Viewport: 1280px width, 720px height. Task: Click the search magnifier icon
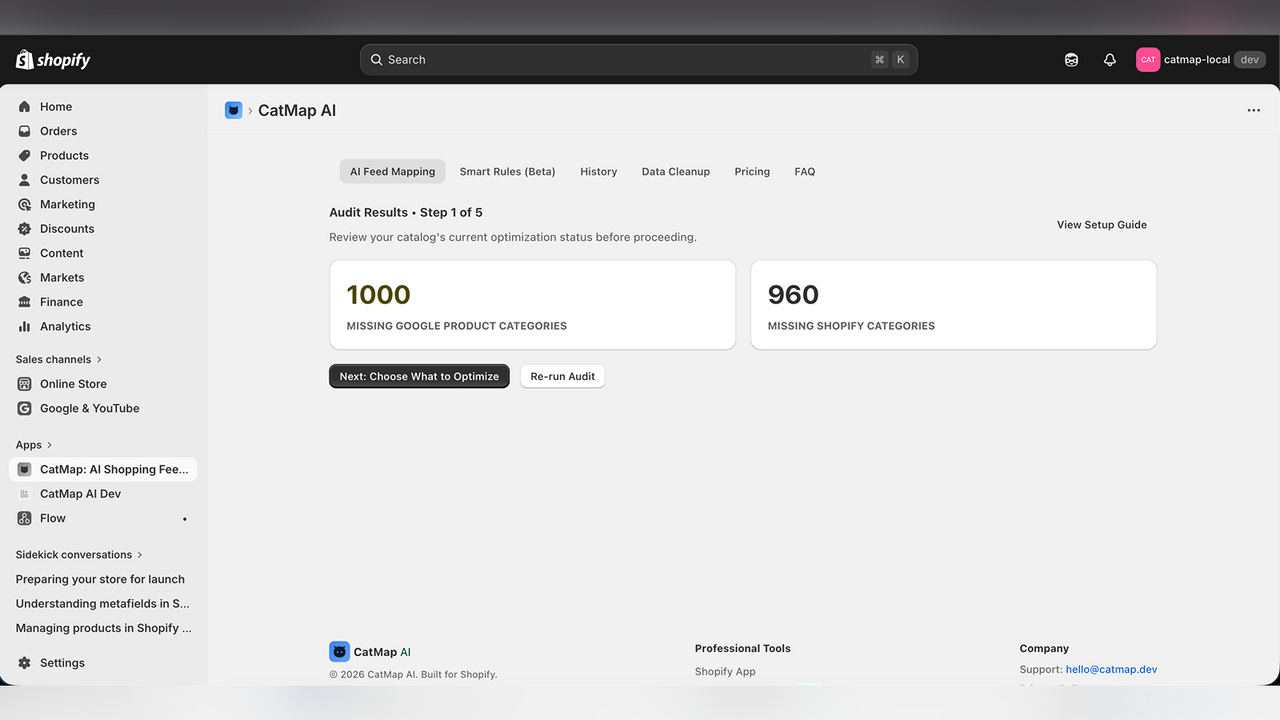(x=377, y=60)
